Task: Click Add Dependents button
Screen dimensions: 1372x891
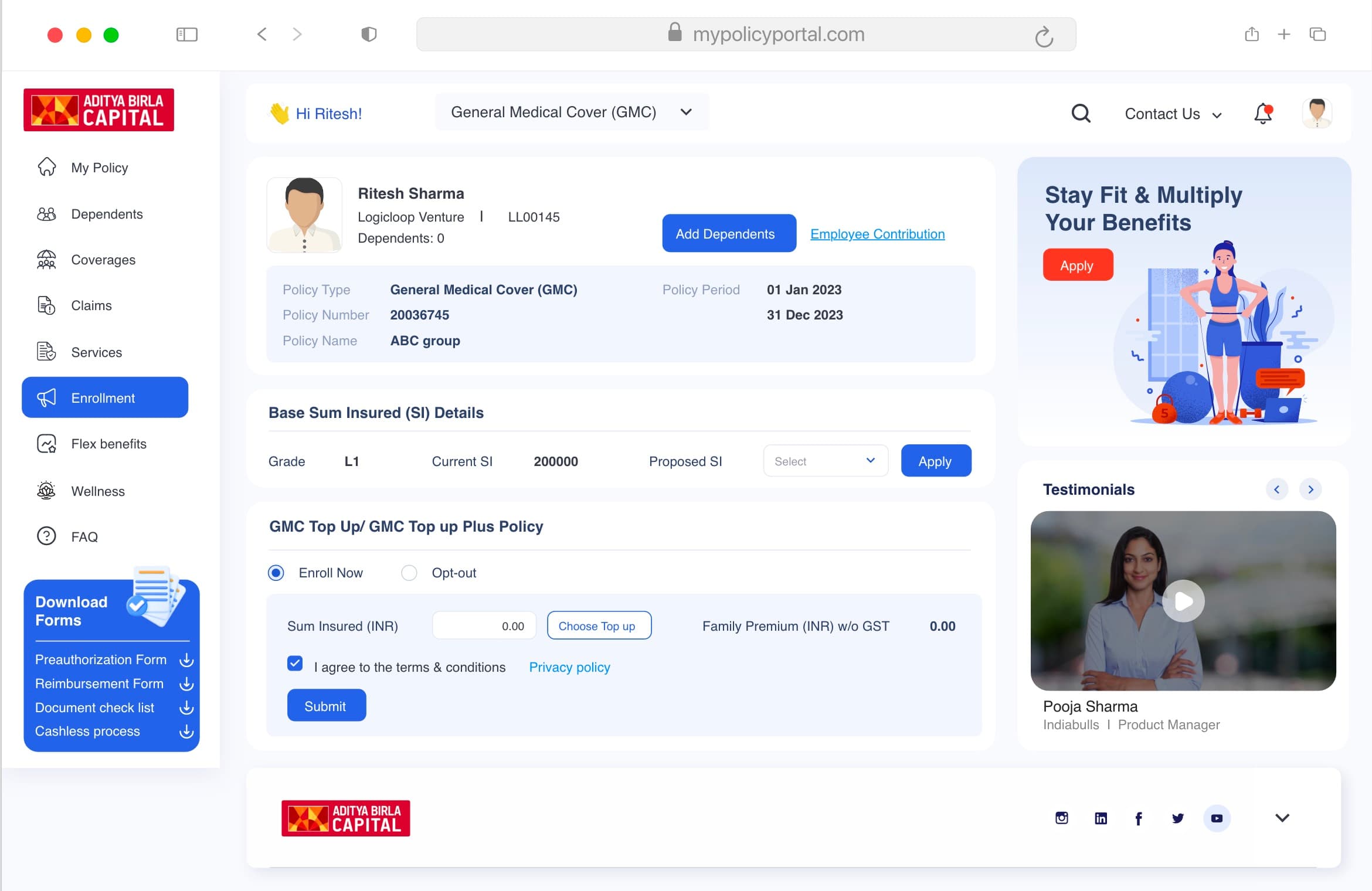Action: (x=729, y=233)
